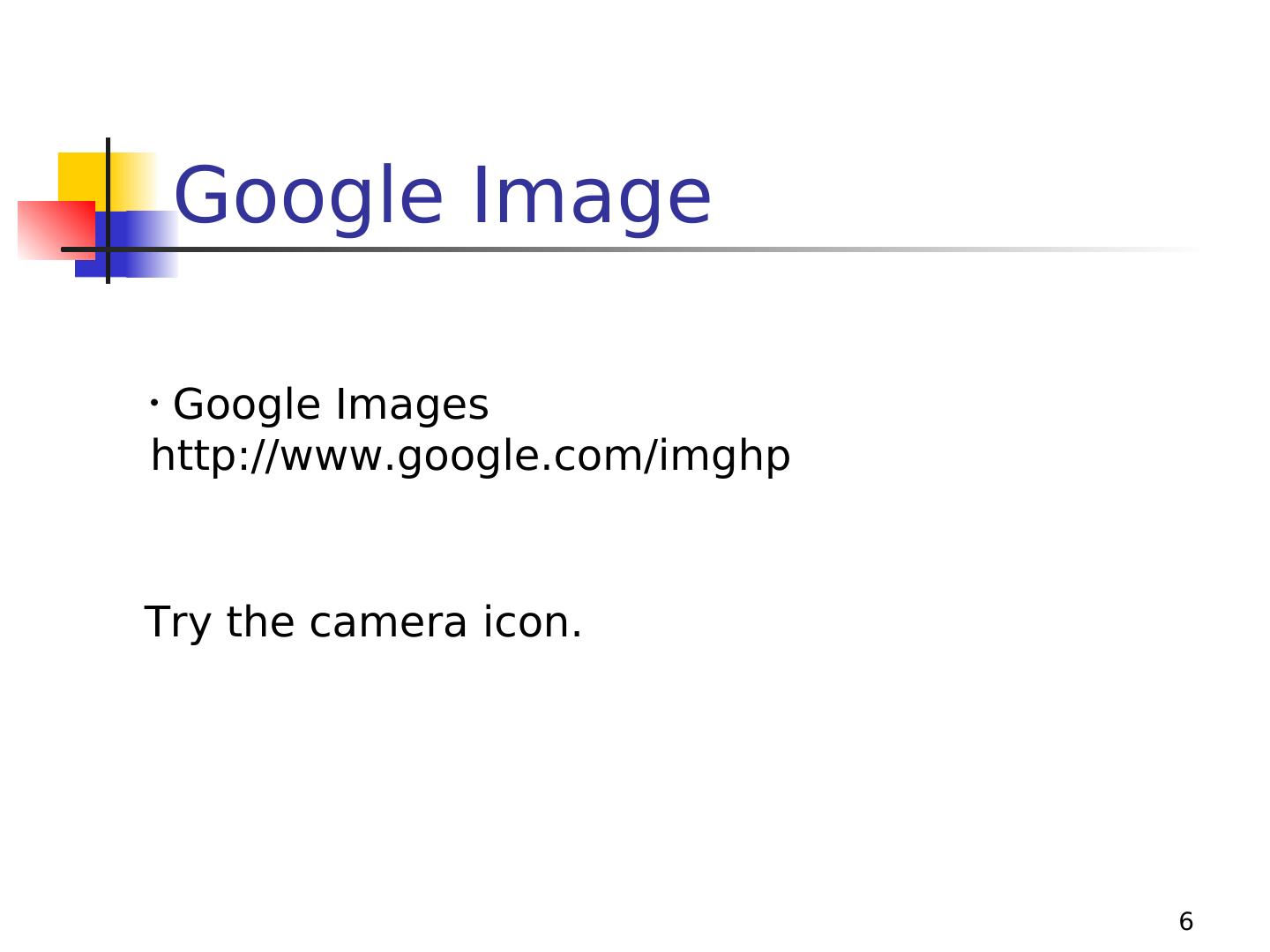1270x952 pixels.
Task: Click the gradient divider line under title
Action: (631, 249)
